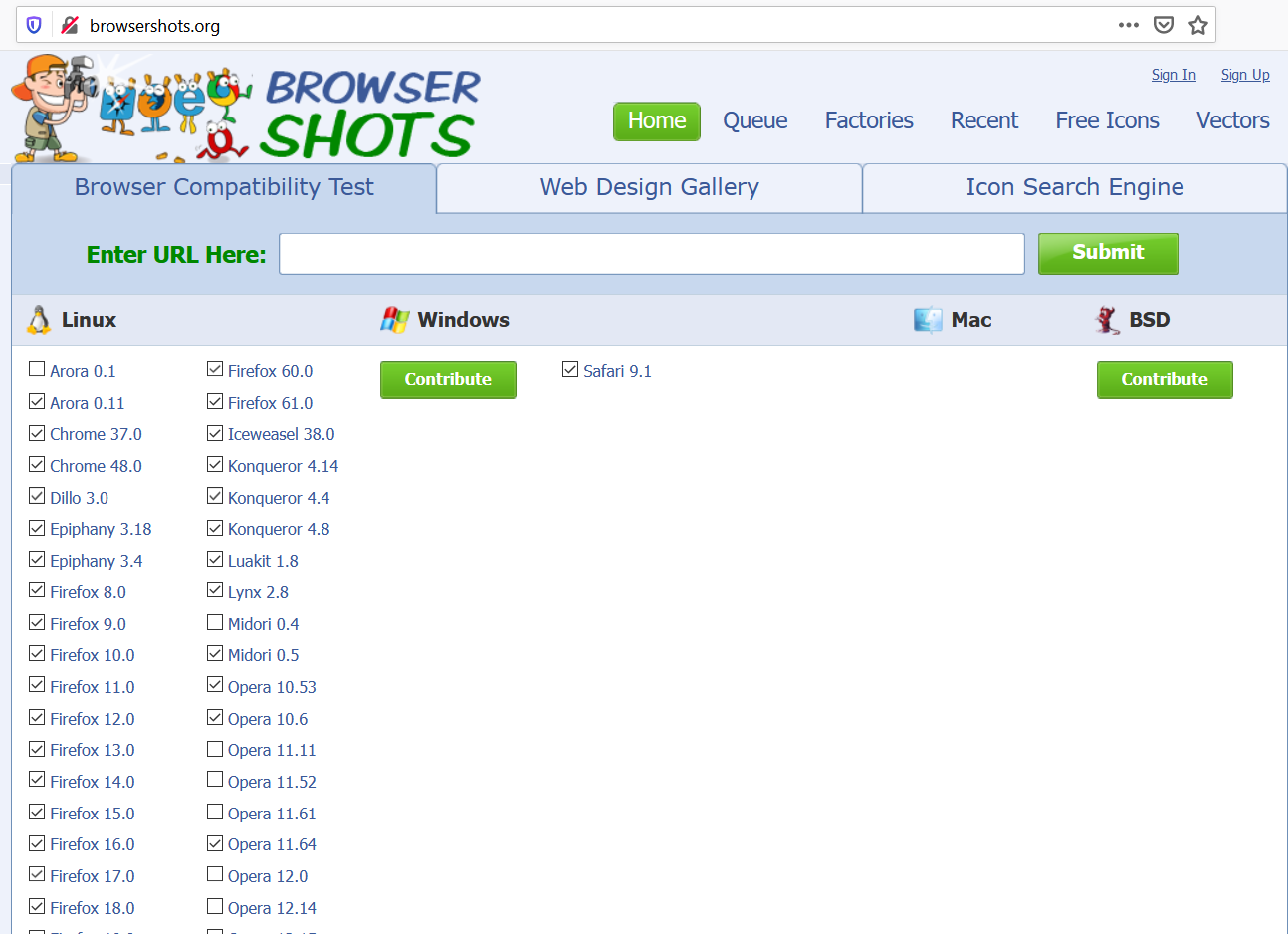Viewport: 1288px width, 934px height.
Task: Click Contribute button under Windows
Action: tap(448, 379)
